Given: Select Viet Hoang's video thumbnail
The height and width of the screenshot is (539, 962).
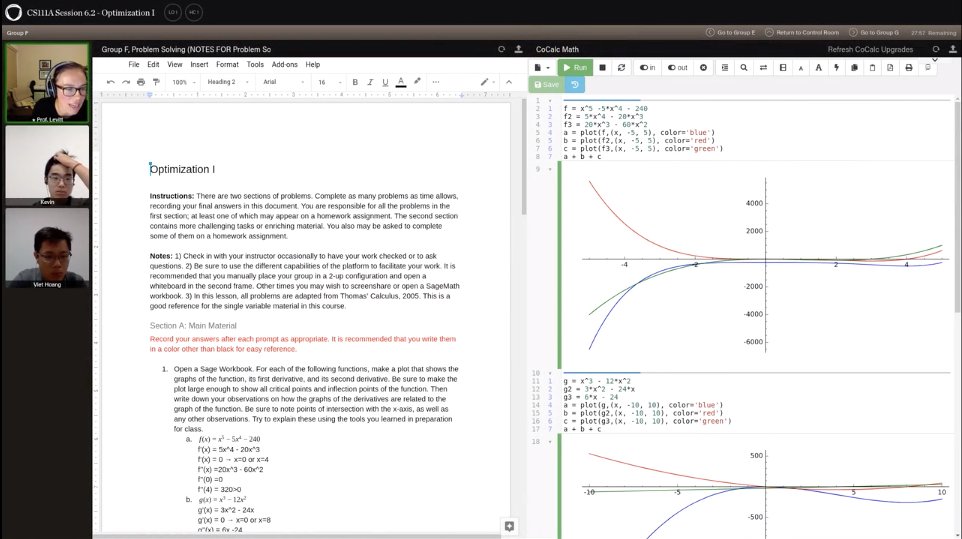Looking at the screenshot, I should [x=47, y=248].
